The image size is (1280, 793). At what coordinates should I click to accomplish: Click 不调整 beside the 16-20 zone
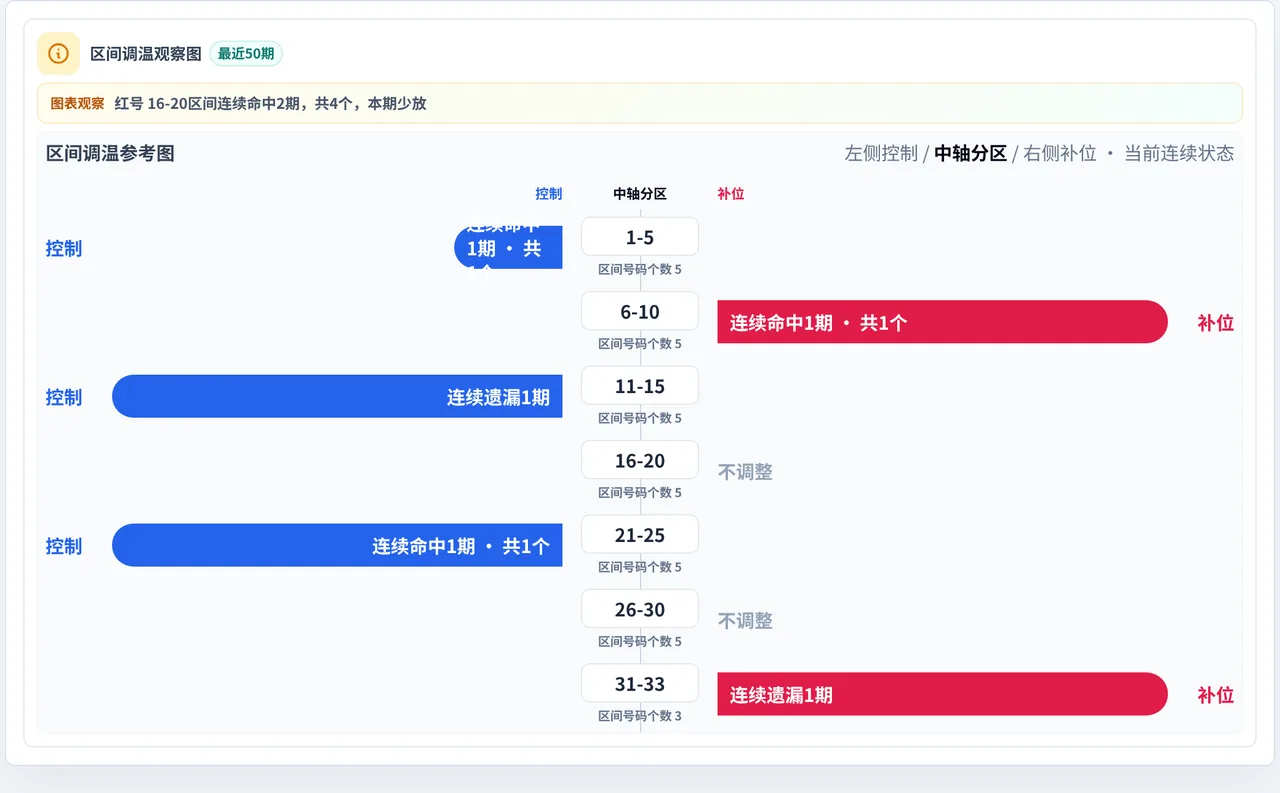tap(745, 472)
